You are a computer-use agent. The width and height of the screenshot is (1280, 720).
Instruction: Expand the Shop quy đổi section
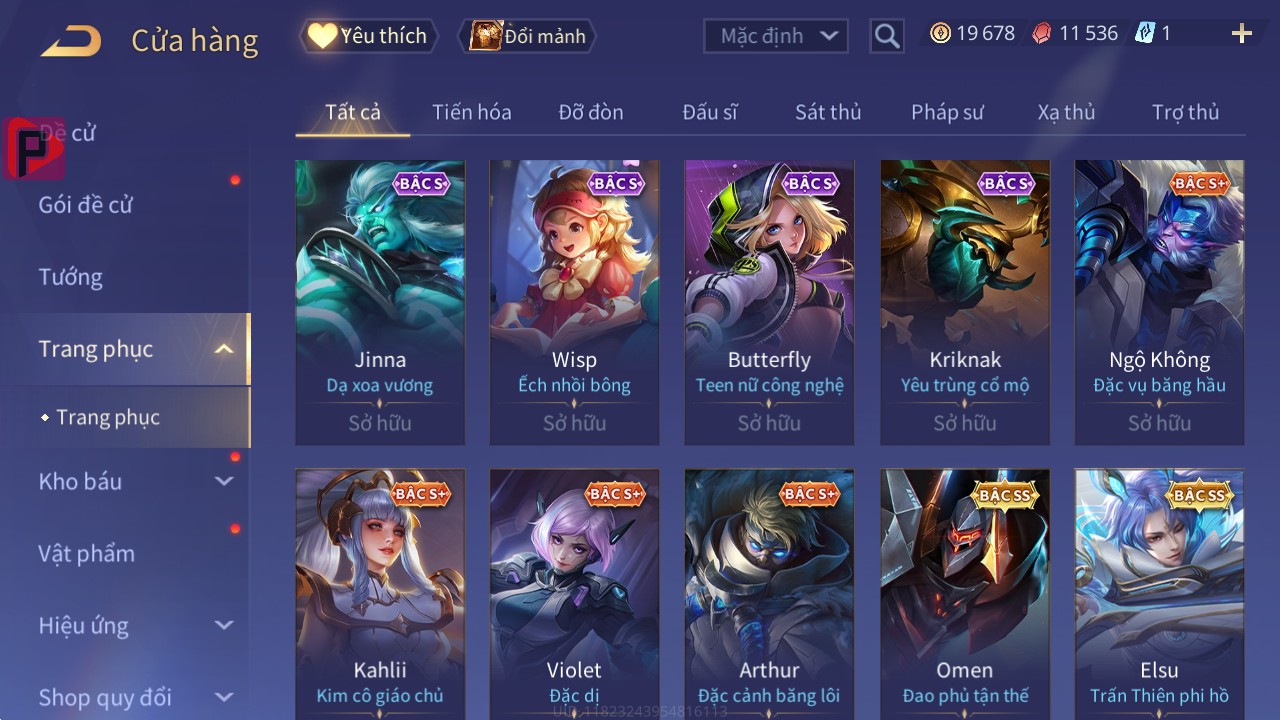pos(224,697)
